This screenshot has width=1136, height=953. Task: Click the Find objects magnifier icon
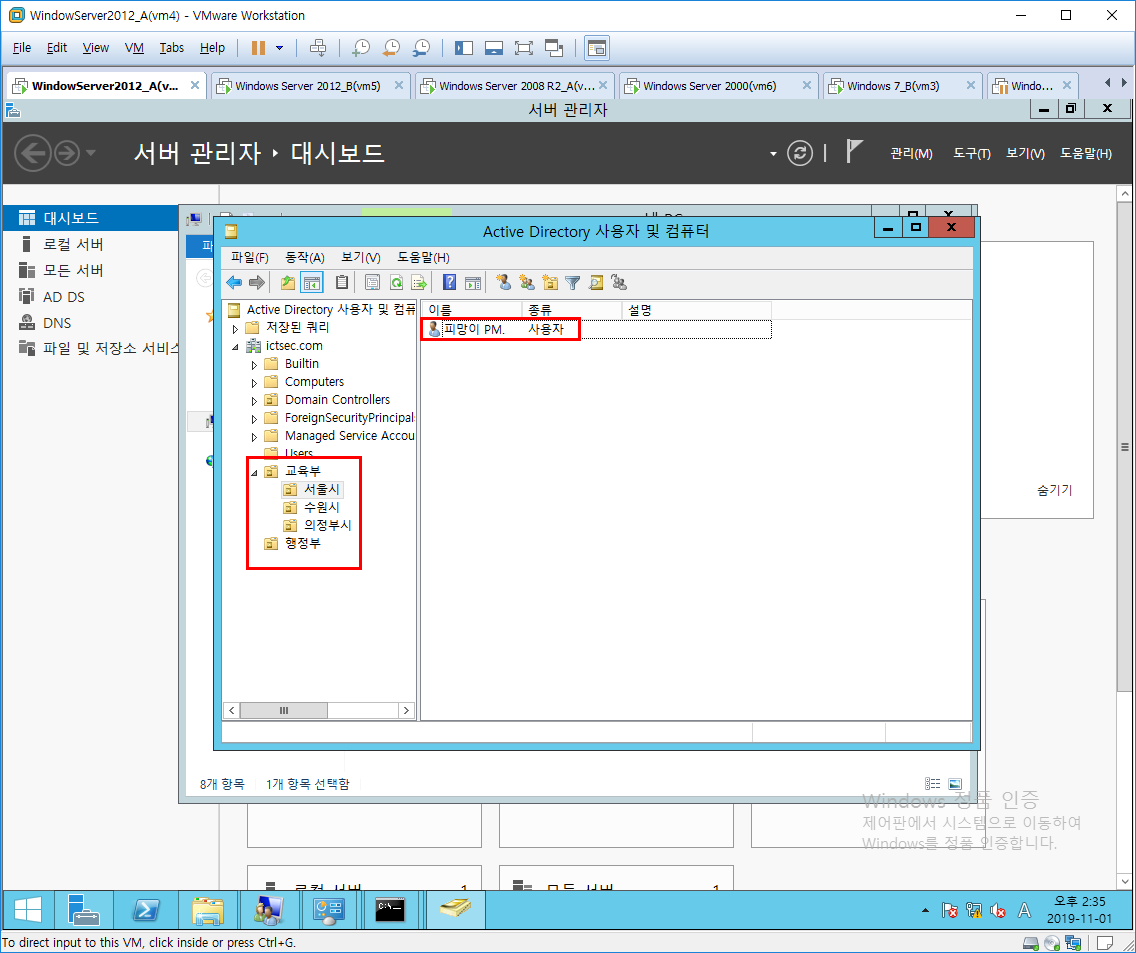596,283
